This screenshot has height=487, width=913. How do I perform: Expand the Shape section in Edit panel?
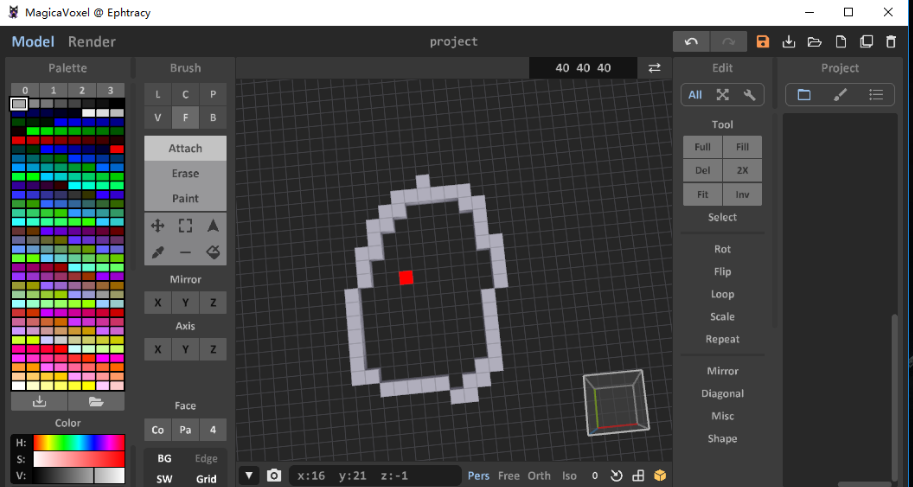tap(722, 438)
